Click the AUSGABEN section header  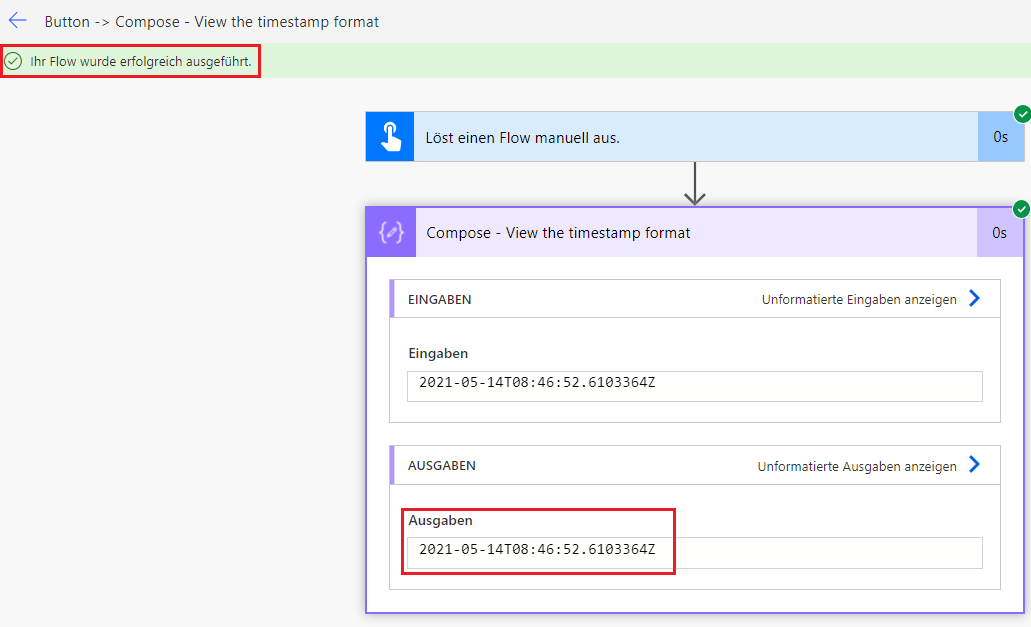695,465
